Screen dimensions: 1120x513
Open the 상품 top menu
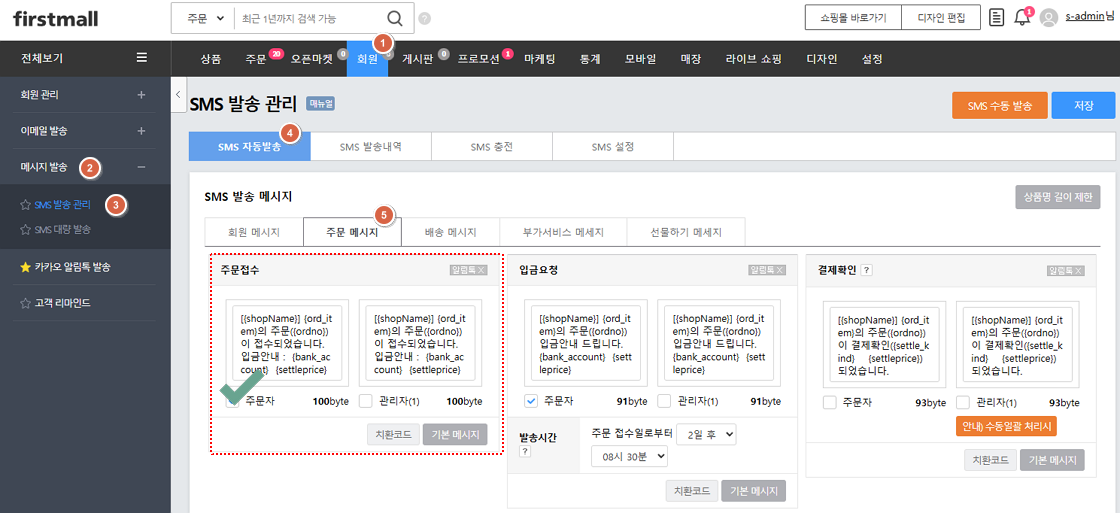point(211,59)
